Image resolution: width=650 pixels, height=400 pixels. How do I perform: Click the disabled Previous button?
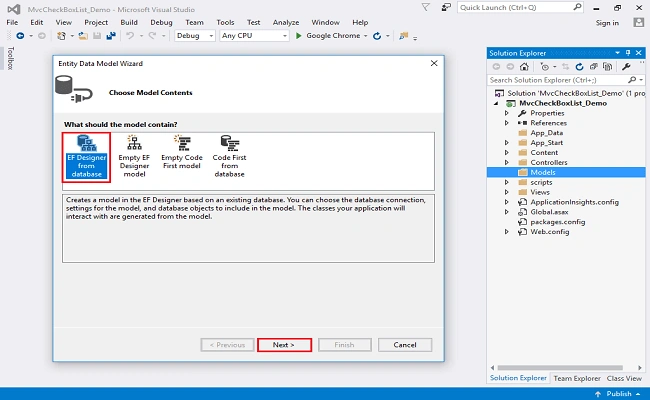coord(227,345)
